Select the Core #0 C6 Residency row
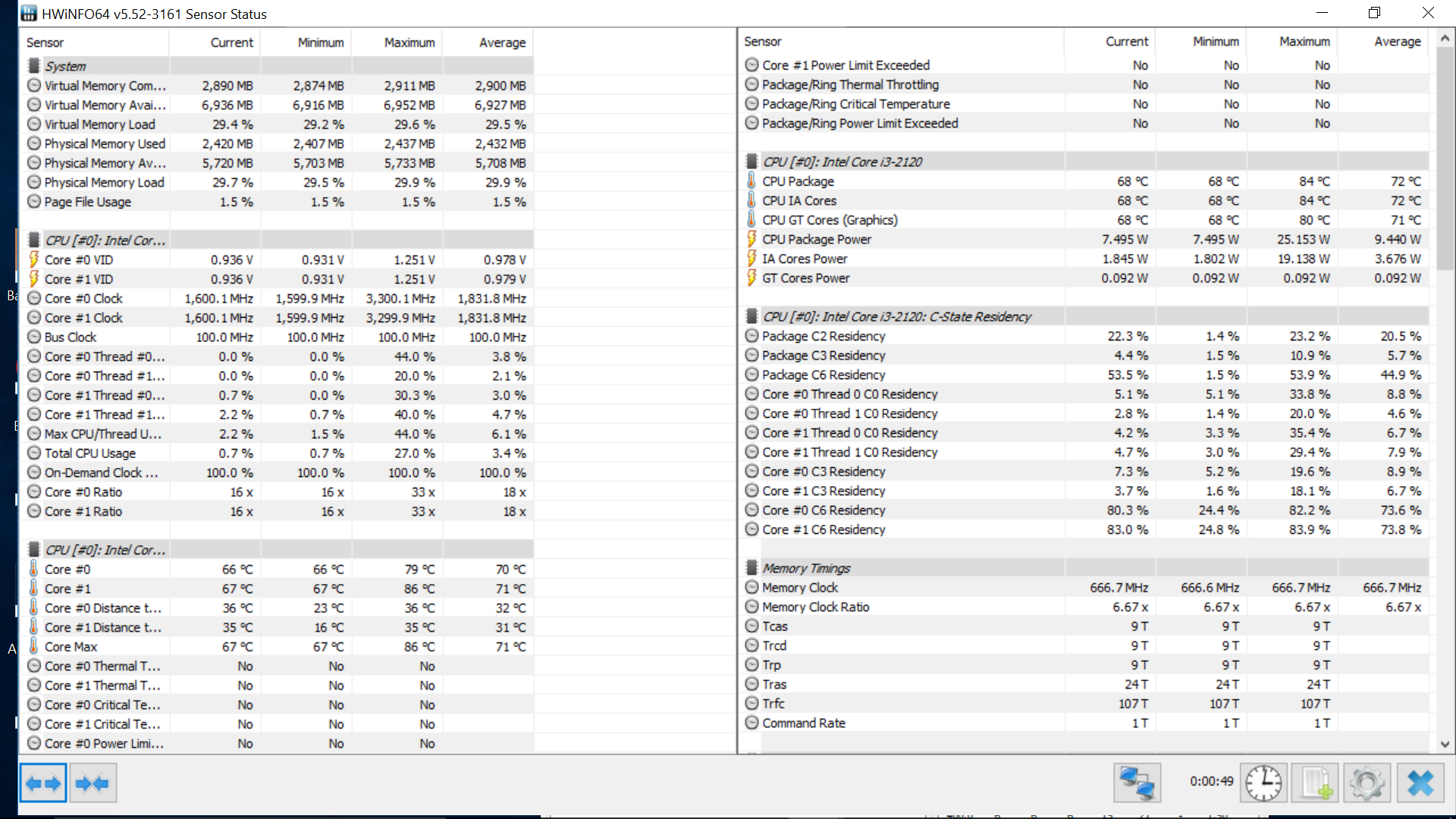The height and width of the screenshot is (819, 1456). point(1084,510)
